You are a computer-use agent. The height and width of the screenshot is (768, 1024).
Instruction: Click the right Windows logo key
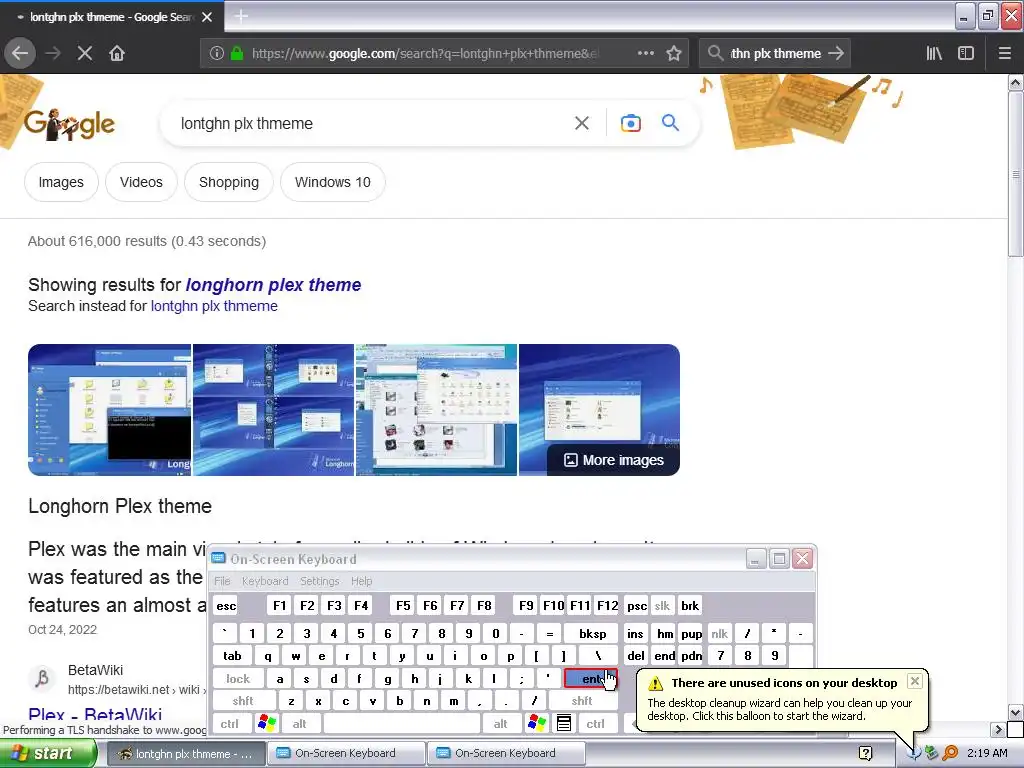click(x=537, y=724)
